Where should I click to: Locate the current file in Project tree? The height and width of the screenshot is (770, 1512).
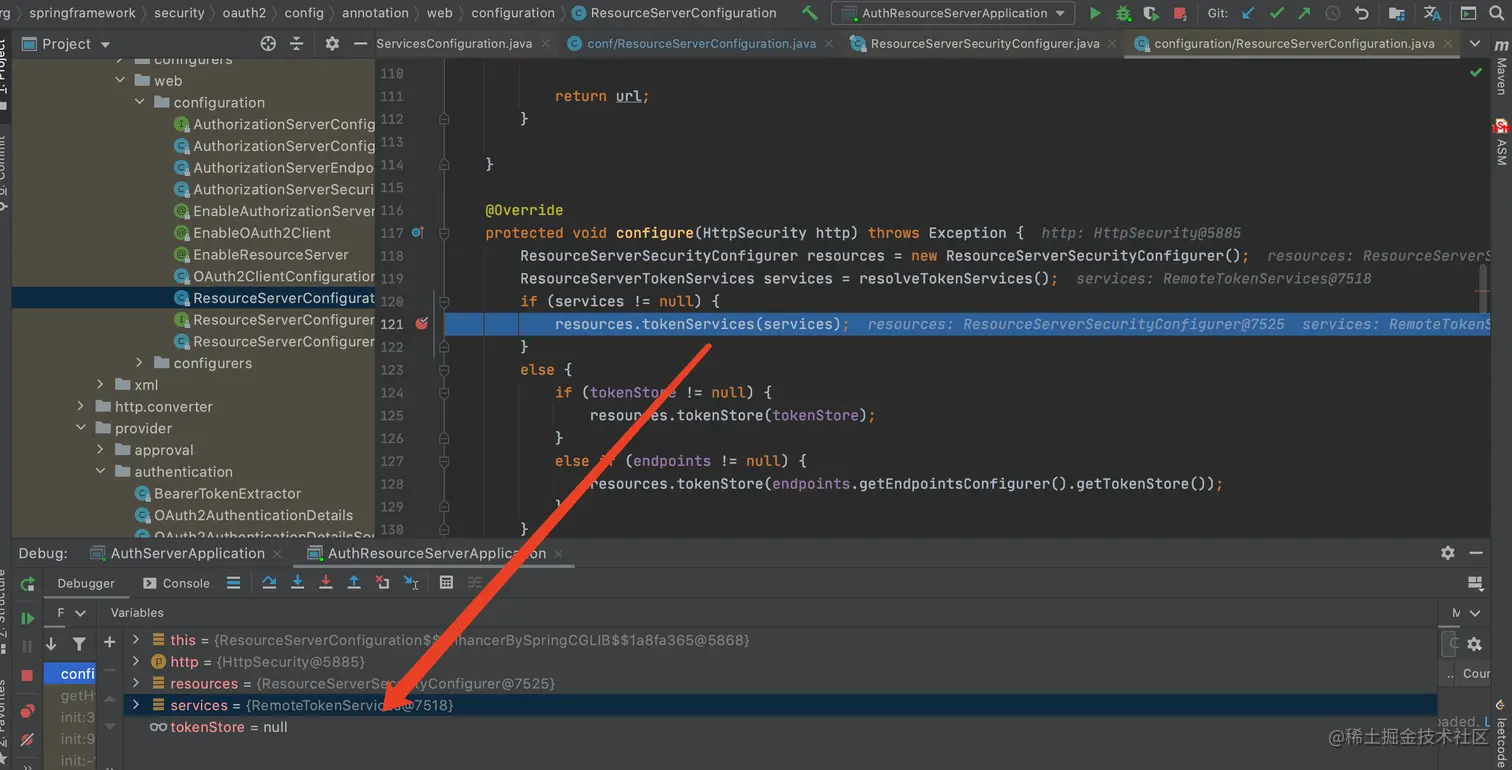(268, 44)
